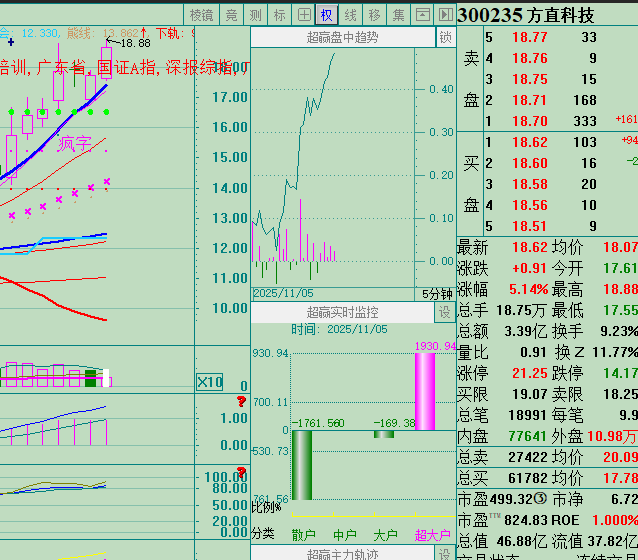Click the X10 volume scale box
This screenshot has height=560, width=638.
[x=209, y=382]
